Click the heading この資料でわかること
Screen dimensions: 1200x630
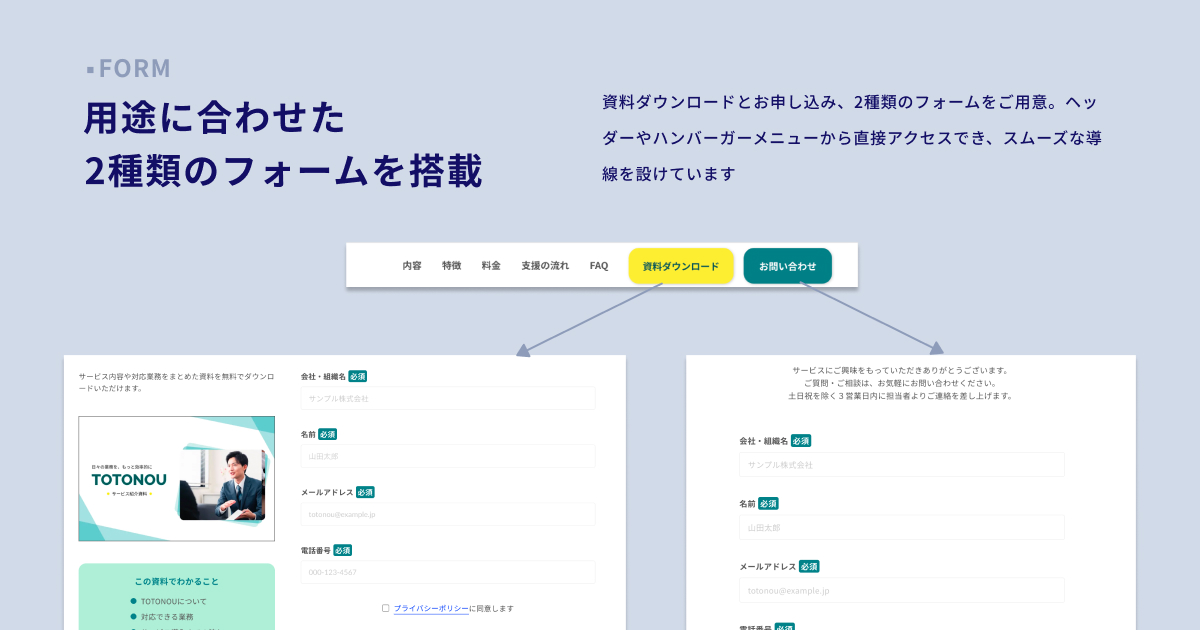pos(176,581)
